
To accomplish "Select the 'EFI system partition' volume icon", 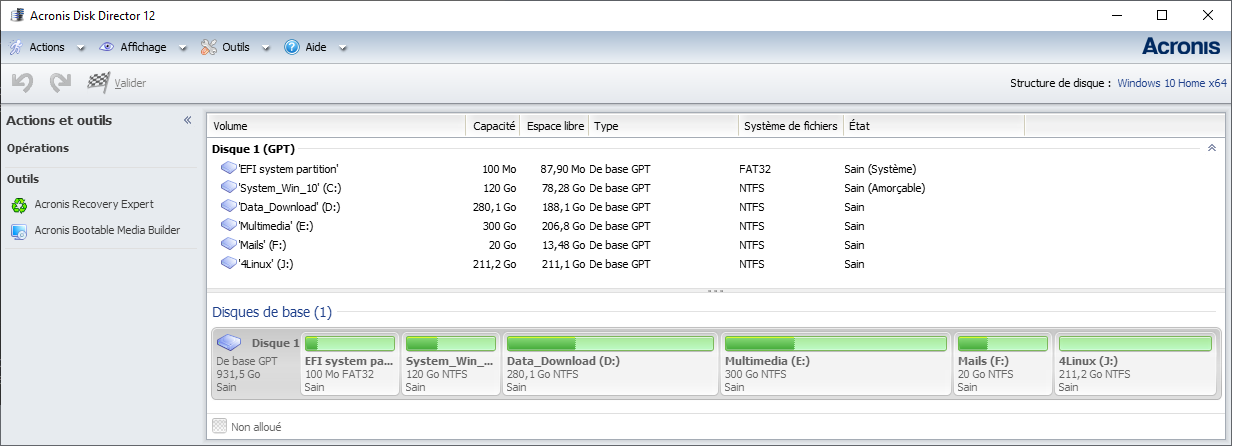I will tap(228, 169).
